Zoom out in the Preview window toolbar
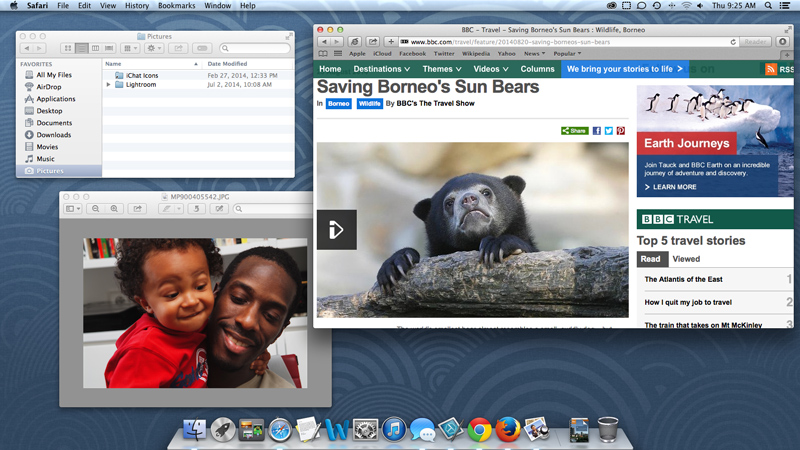Viewport: 800px width, 450px height. (95, 209)
